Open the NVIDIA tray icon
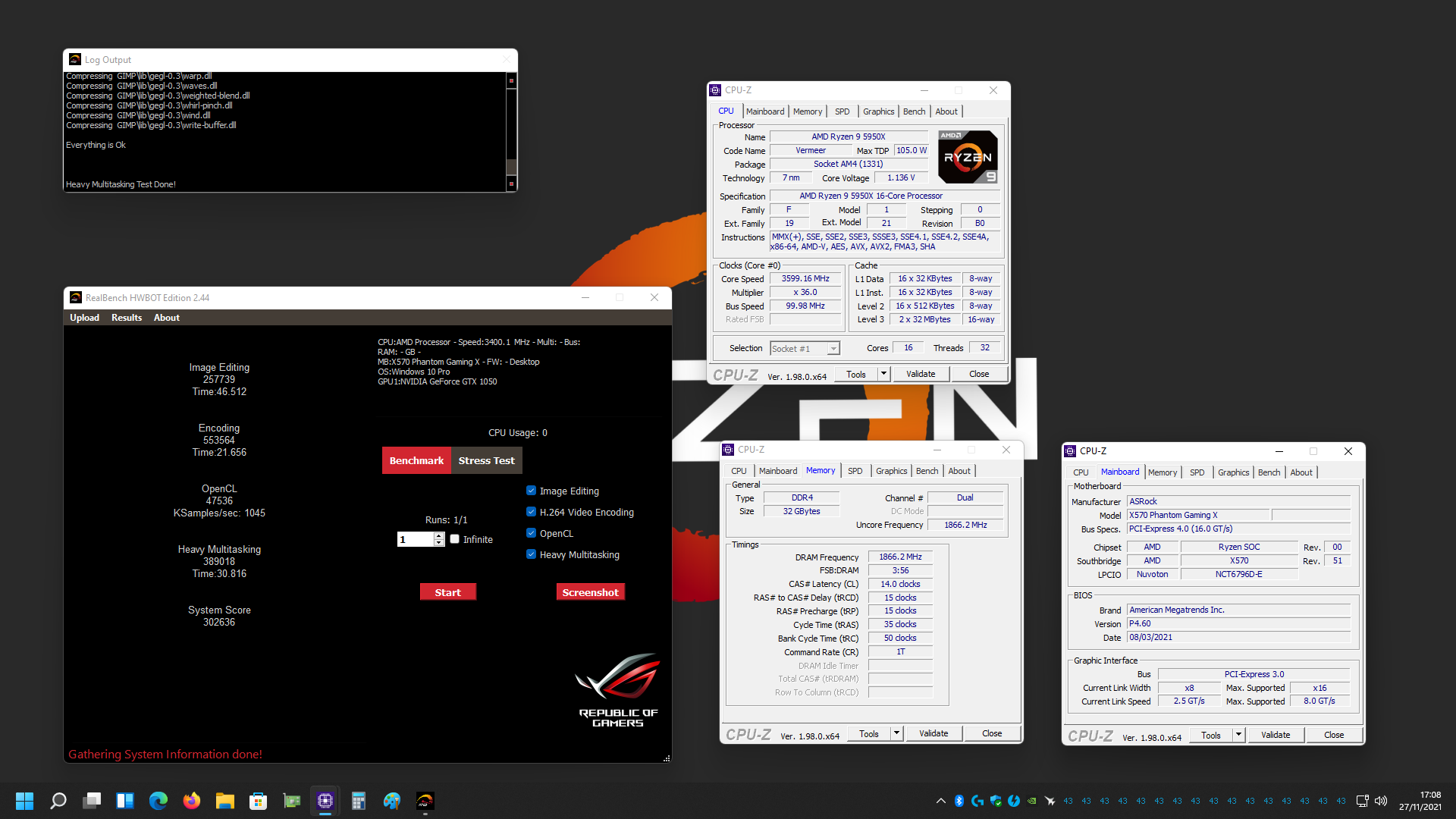 [1032, 801]
